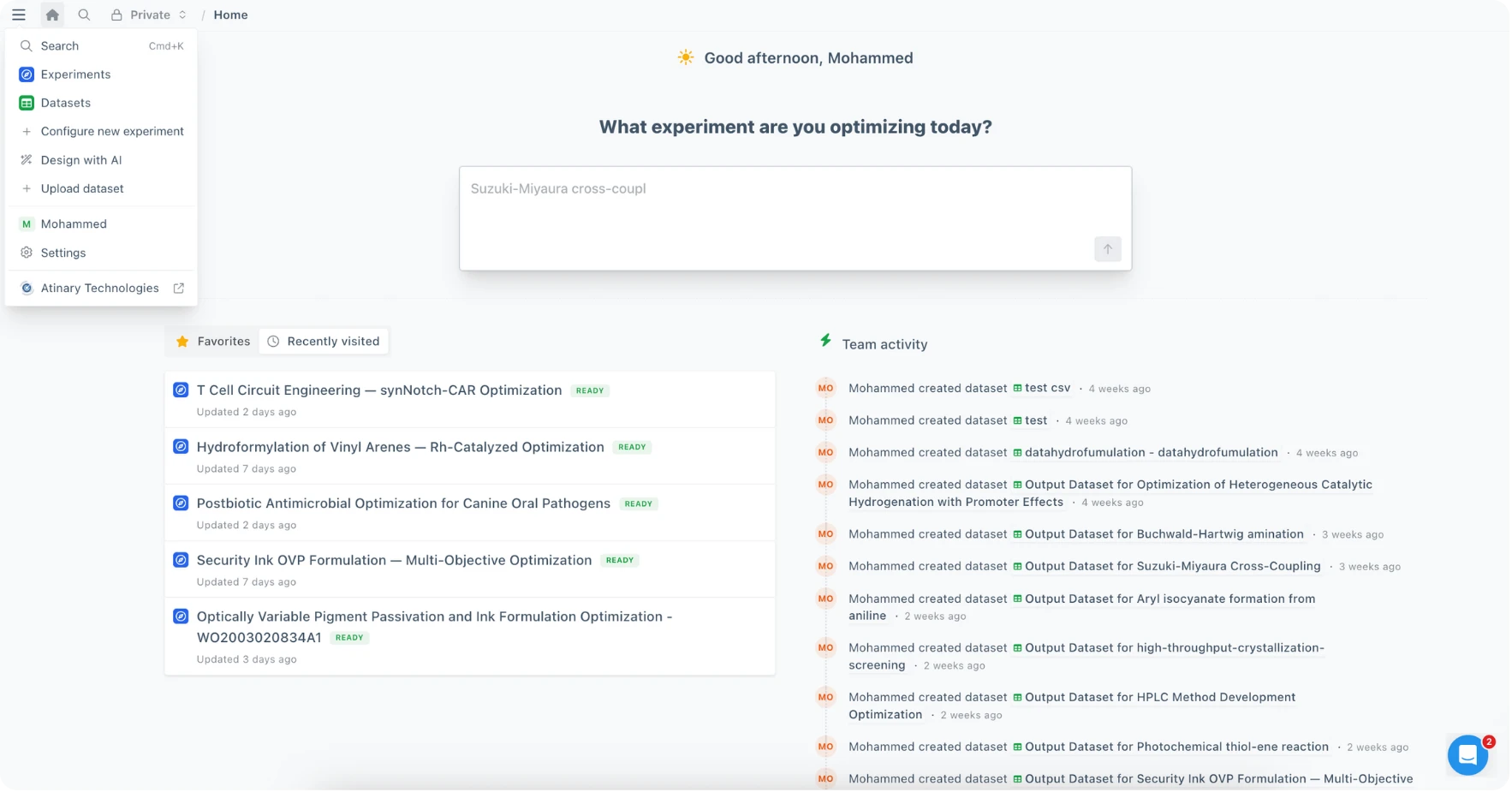The height and width of the screenshot is (792, 1512).
Task: Click experiment icon beside T Cell Circuit Engineering
Action: pos(181,390)
